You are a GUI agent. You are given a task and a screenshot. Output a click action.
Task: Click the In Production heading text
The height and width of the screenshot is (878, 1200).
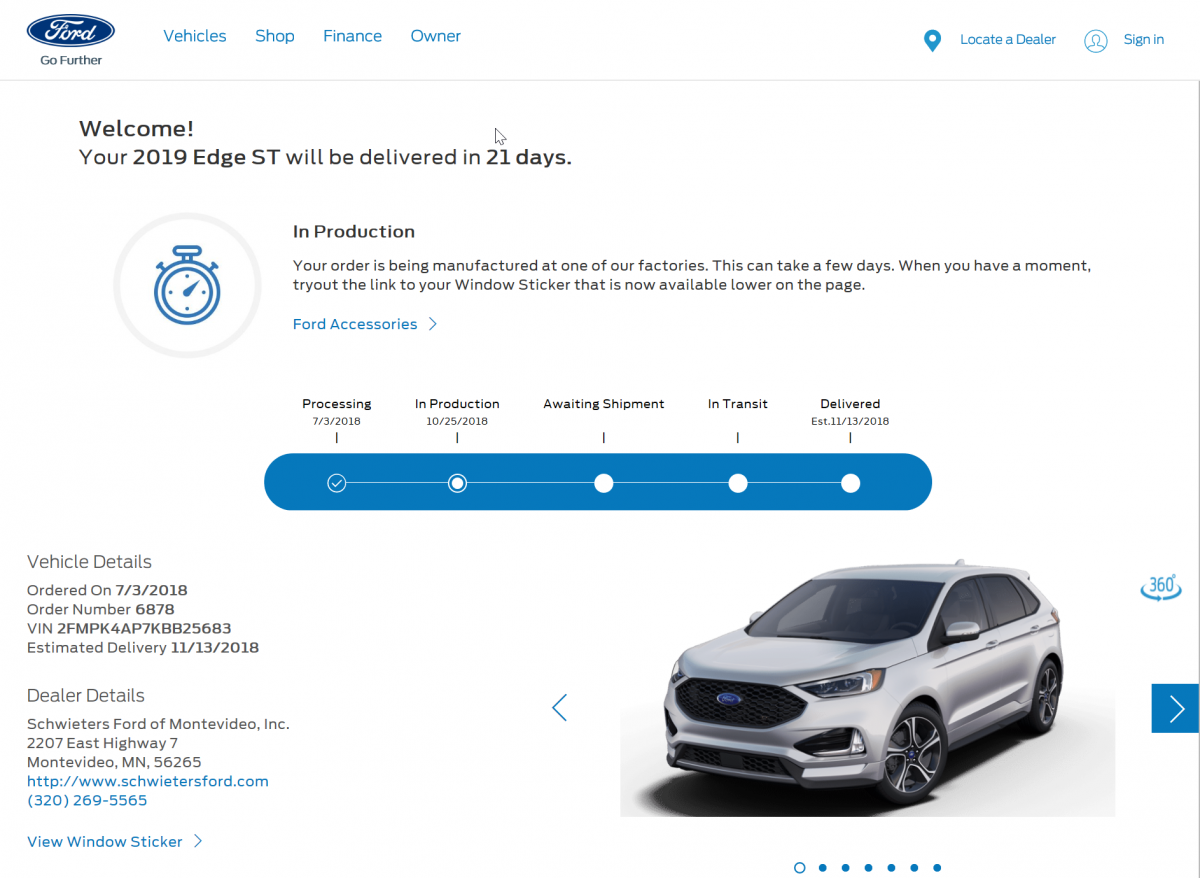[x=354, y=232]
